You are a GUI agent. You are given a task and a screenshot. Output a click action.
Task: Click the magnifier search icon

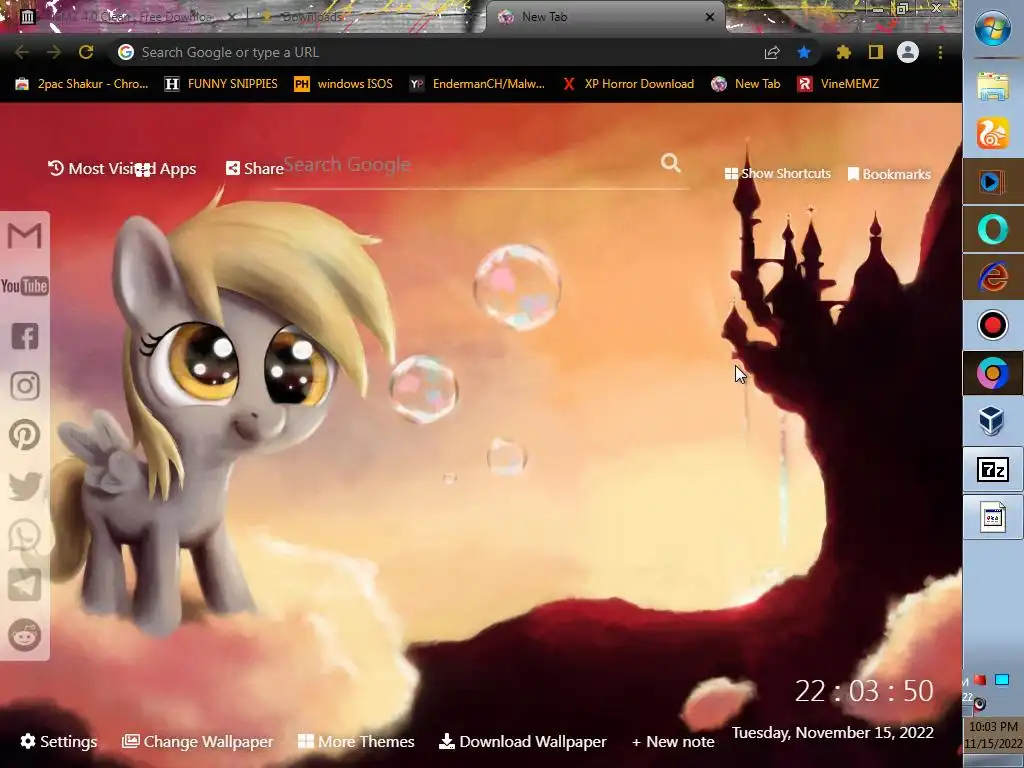pyautogui.click(x=671, y=163)
